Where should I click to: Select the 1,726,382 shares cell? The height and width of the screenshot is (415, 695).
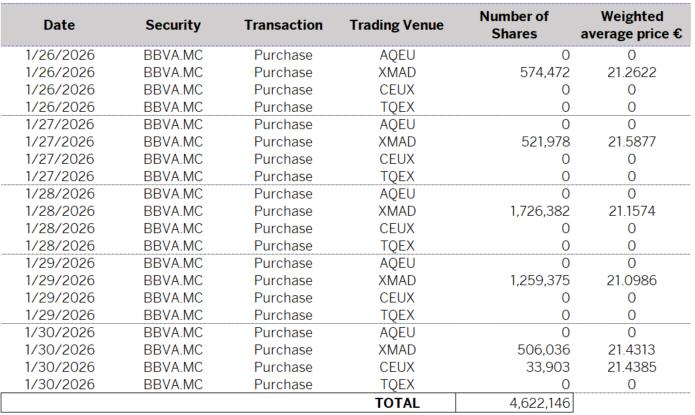click(540, 211)
